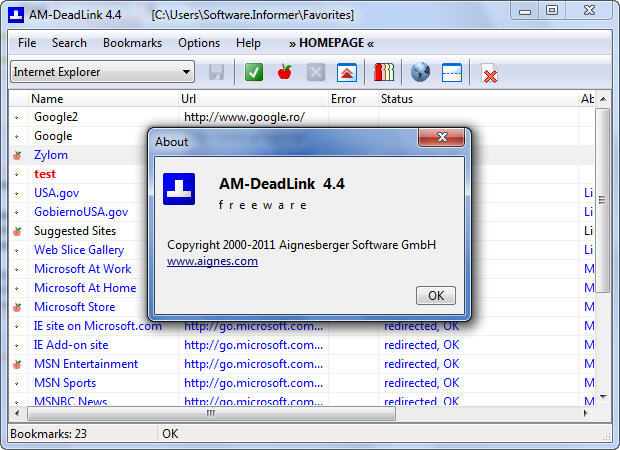Click the MSN Sports redirected, OK status
Image resolution: width=620 pixels, height=450 pixels.
pos(422,383)
